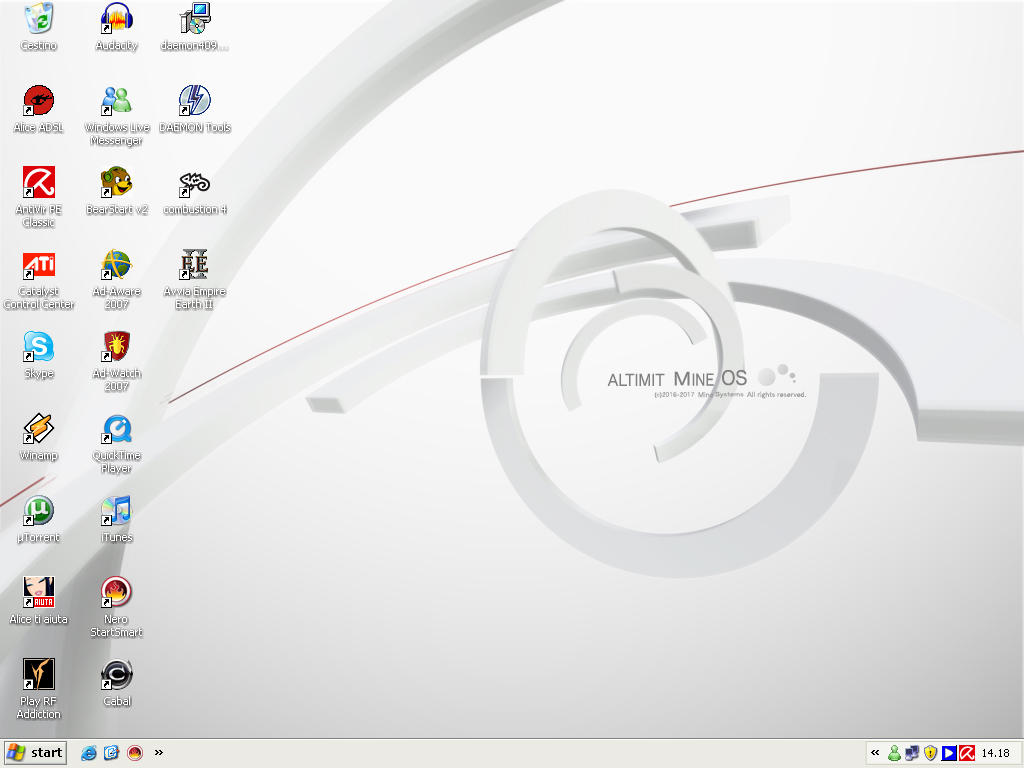The height and width of the screenshot is (768, 1024).
Task: Select the Avvia Empire Earth II icon
Action: pos(194,265)
